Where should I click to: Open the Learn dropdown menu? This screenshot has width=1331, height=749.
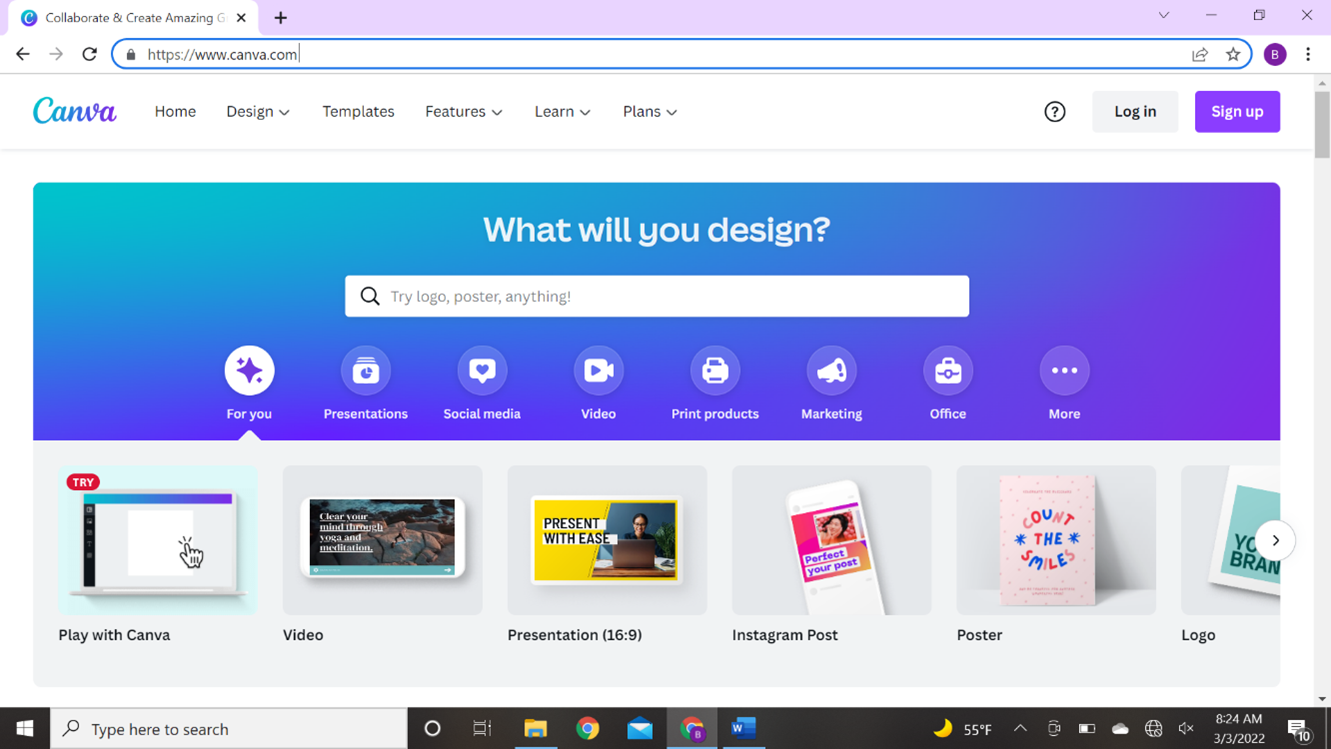(563, 112)
